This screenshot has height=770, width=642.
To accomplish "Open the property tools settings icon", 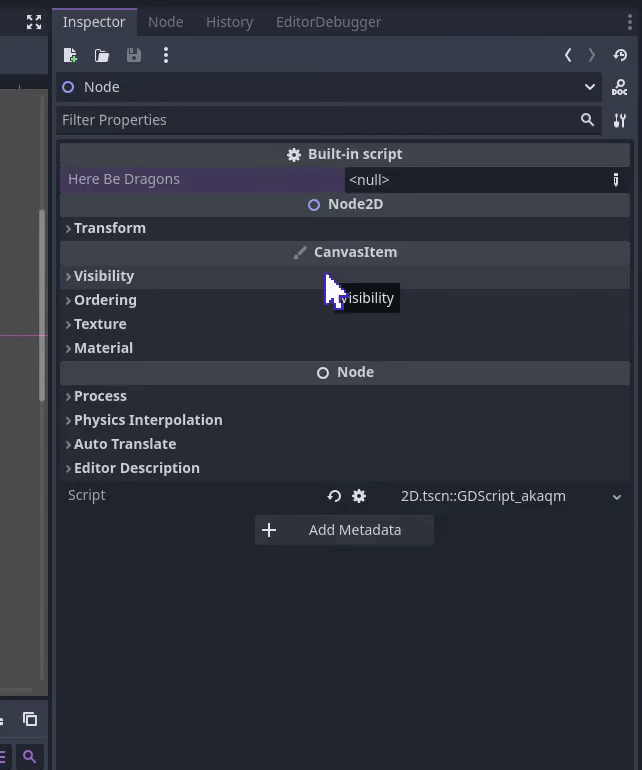I will coord(620,120).
